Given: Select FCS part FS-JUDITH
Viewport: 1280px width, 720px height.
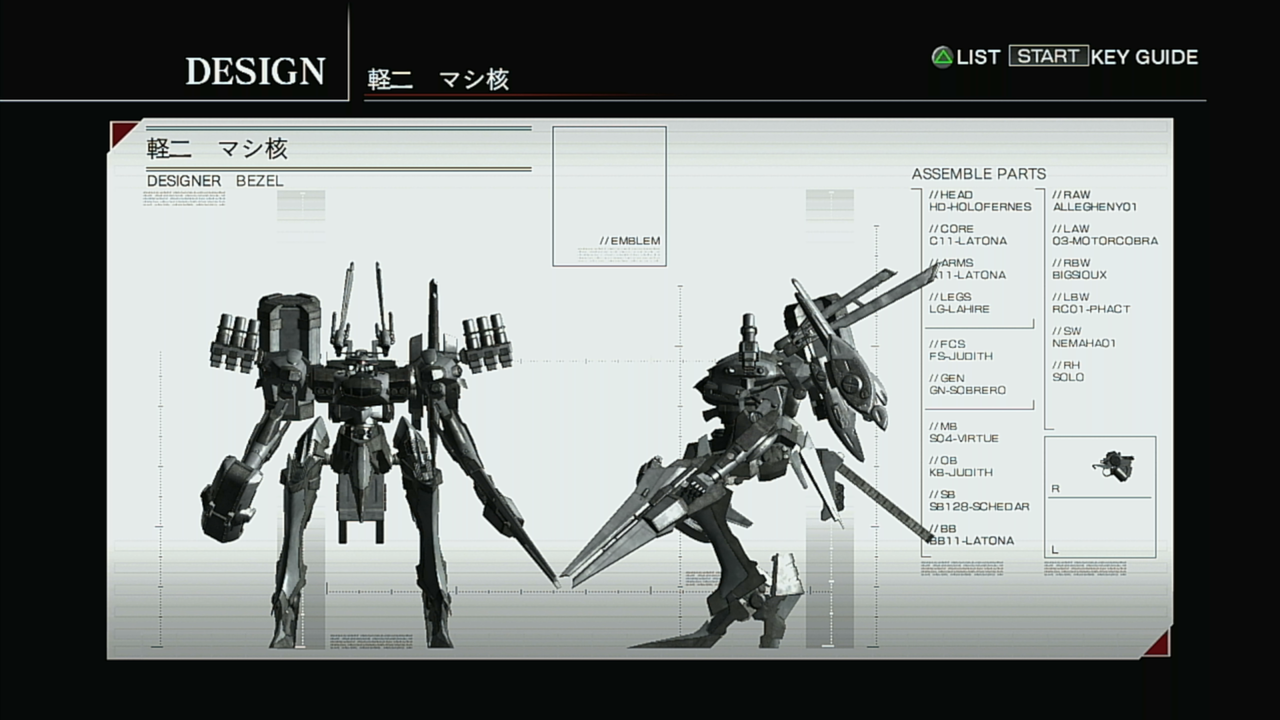Looking at the screenshot, I should (x=960, y=356).
